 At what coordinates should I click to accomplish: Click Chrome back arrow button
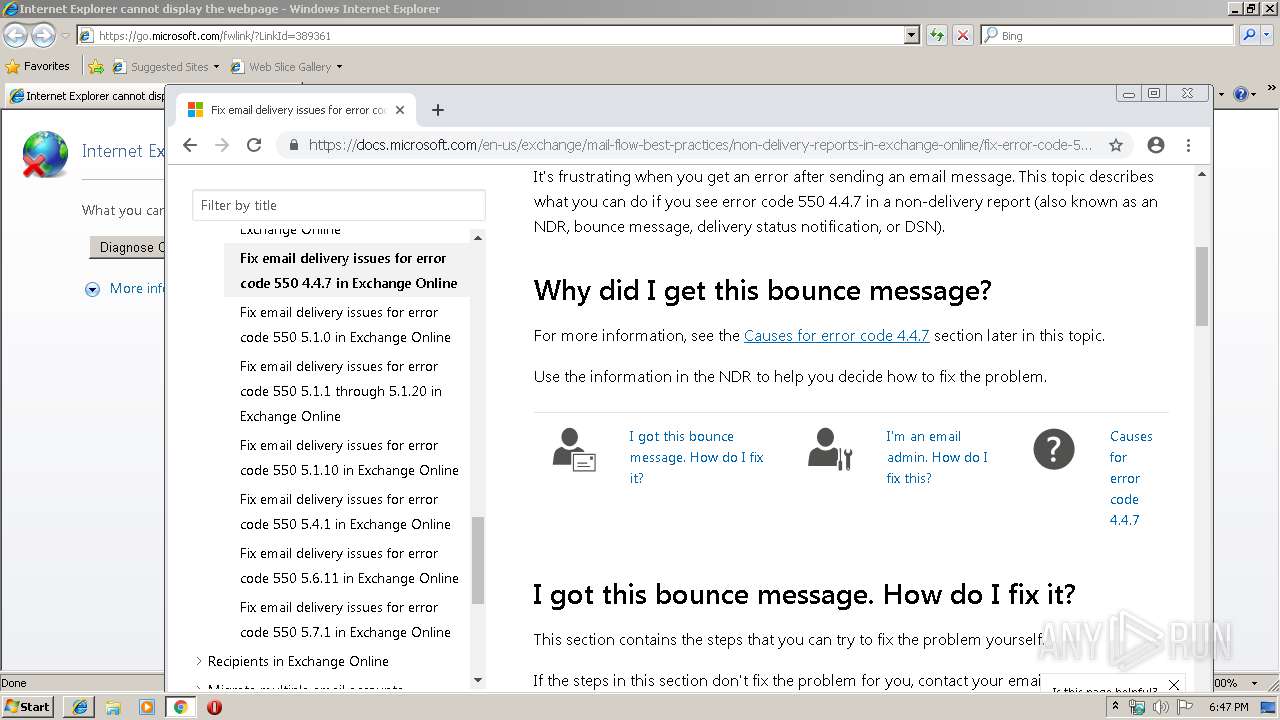tap(190, 145)
